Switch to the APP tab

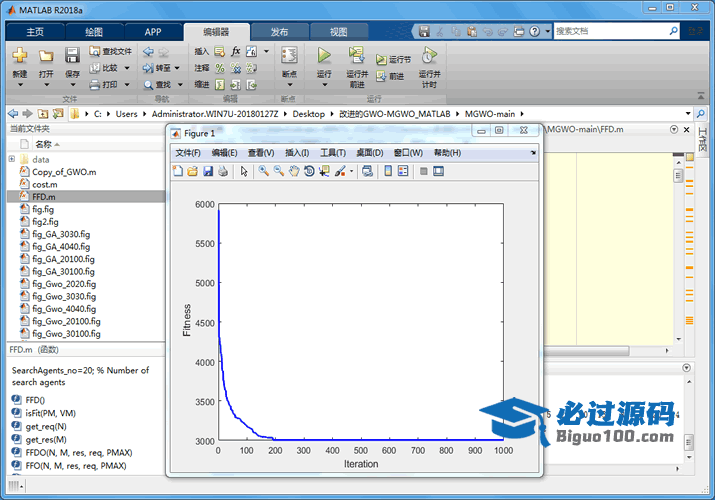click(153, 32)
